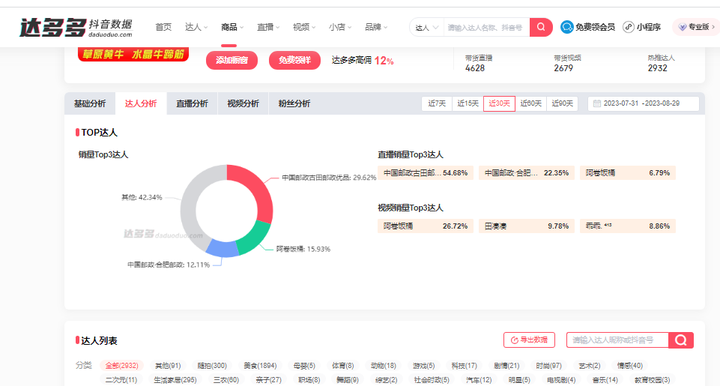Expand the 直播 navigation menu

click(268, 27)
